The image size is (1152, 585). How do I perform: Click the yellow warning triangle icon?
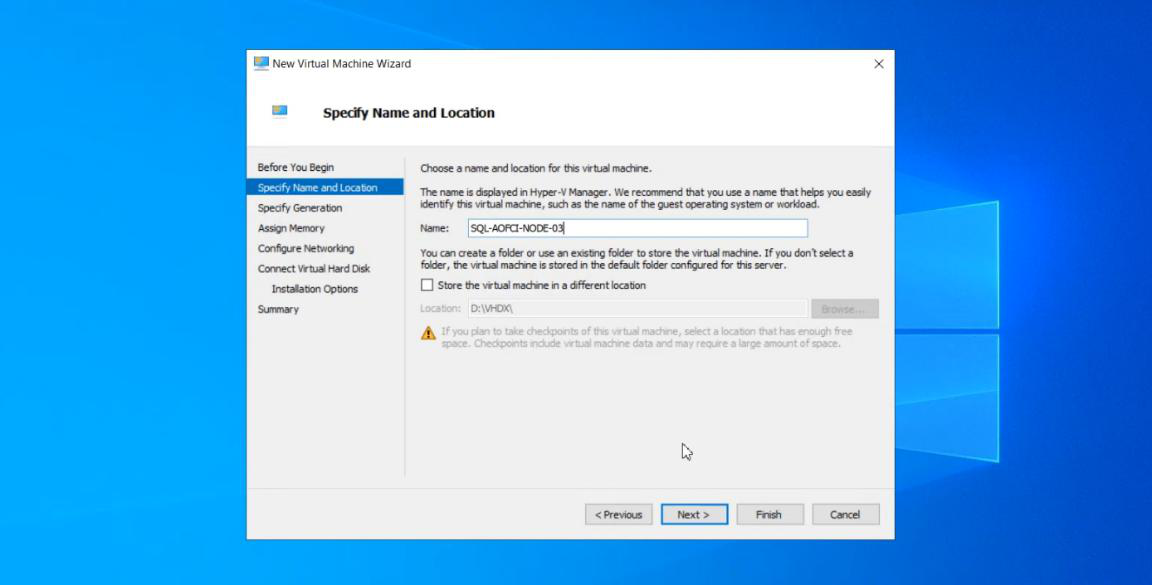pos(428,334)
